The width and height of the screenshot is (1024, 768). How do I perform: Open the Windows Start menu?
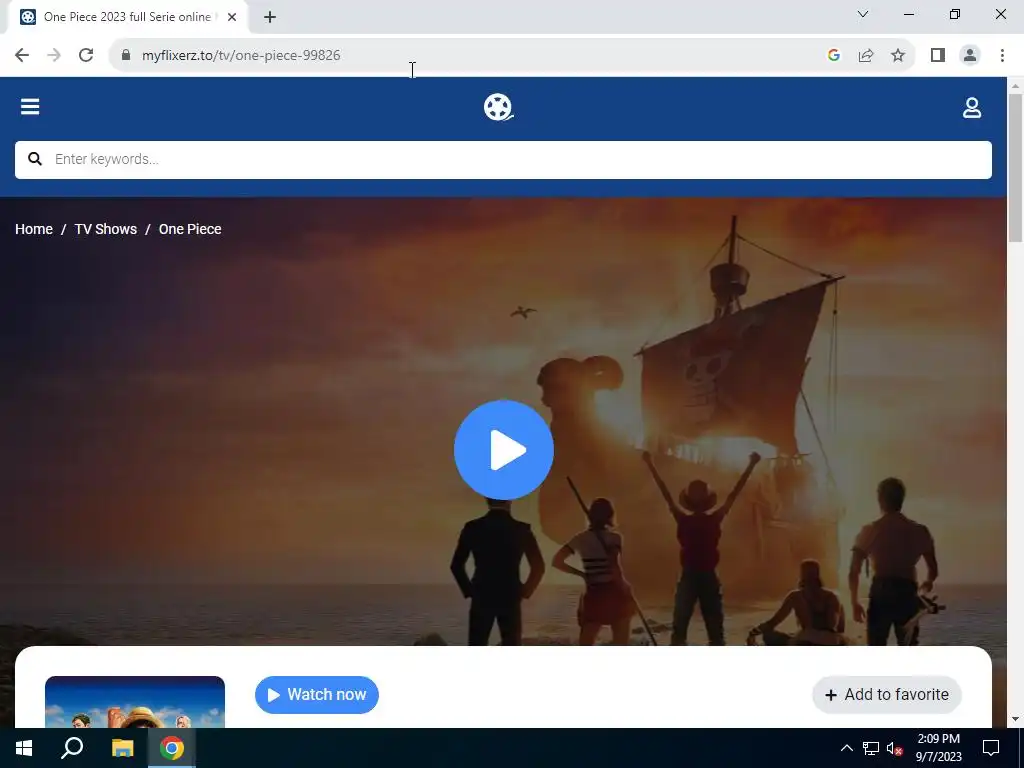pos(24,748)
